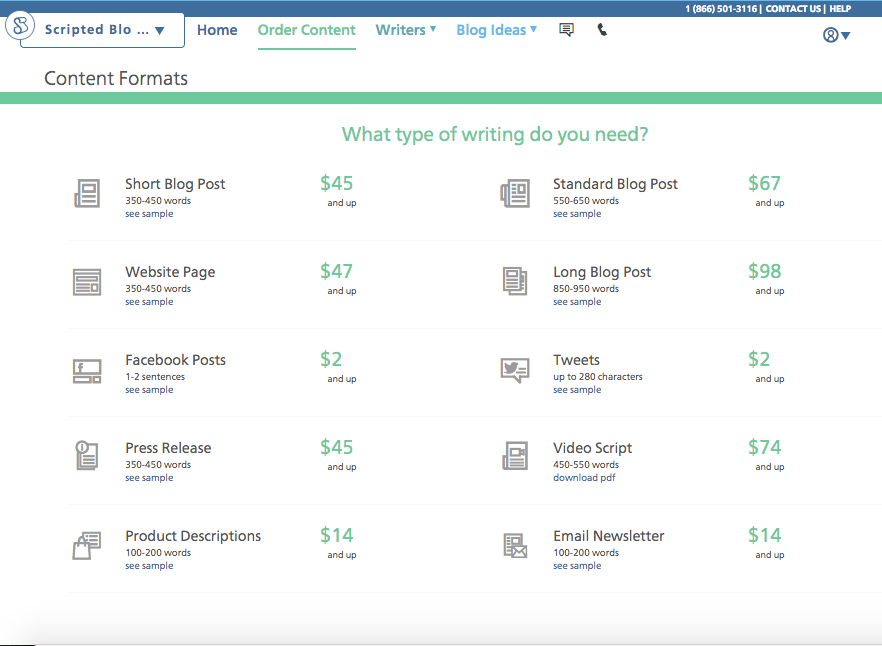Open the HELP link
This screenshot has height=646, width=882.
840,8
